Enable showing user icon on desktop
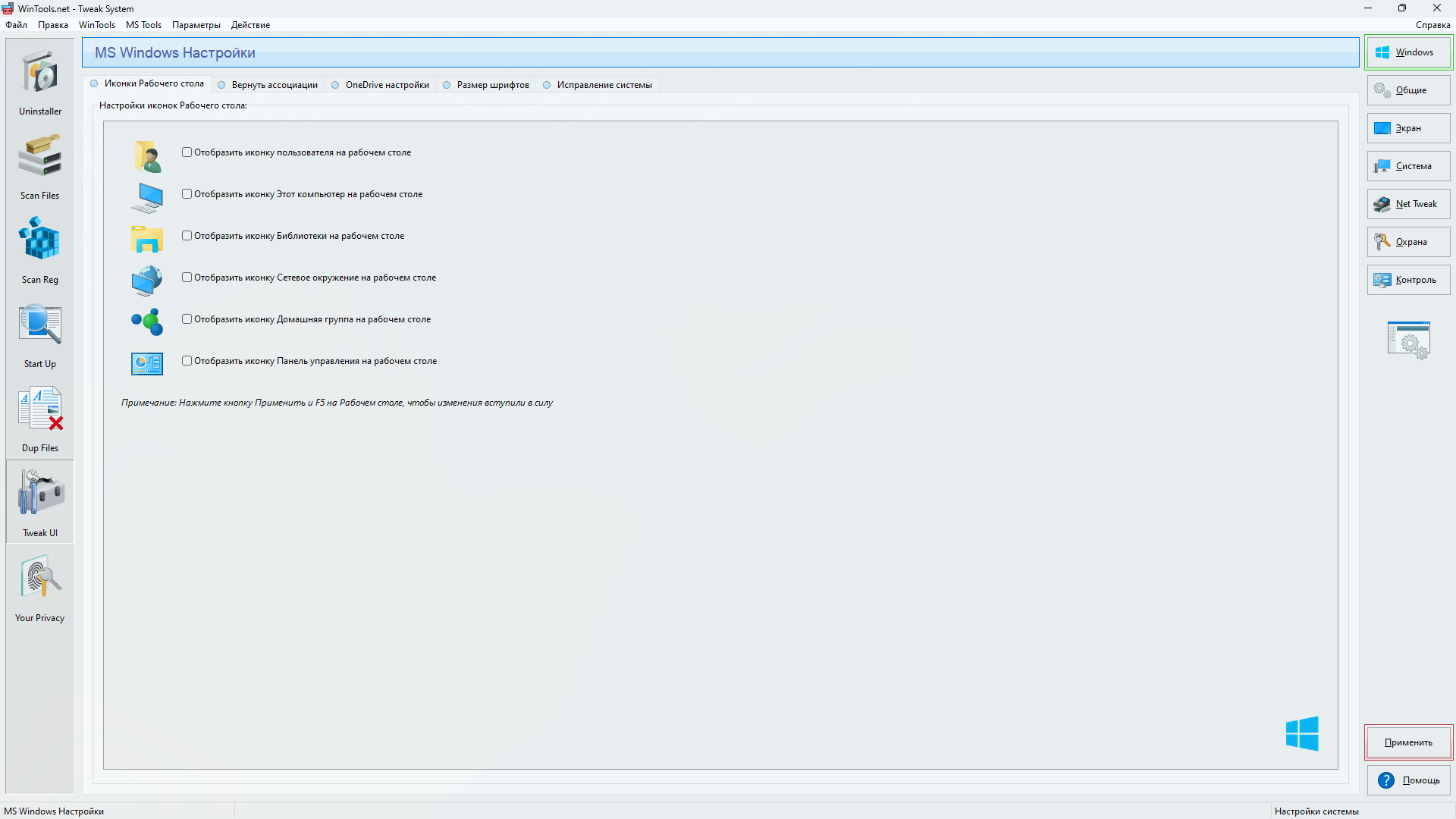 pyautogui.click(x=187, y=152)
